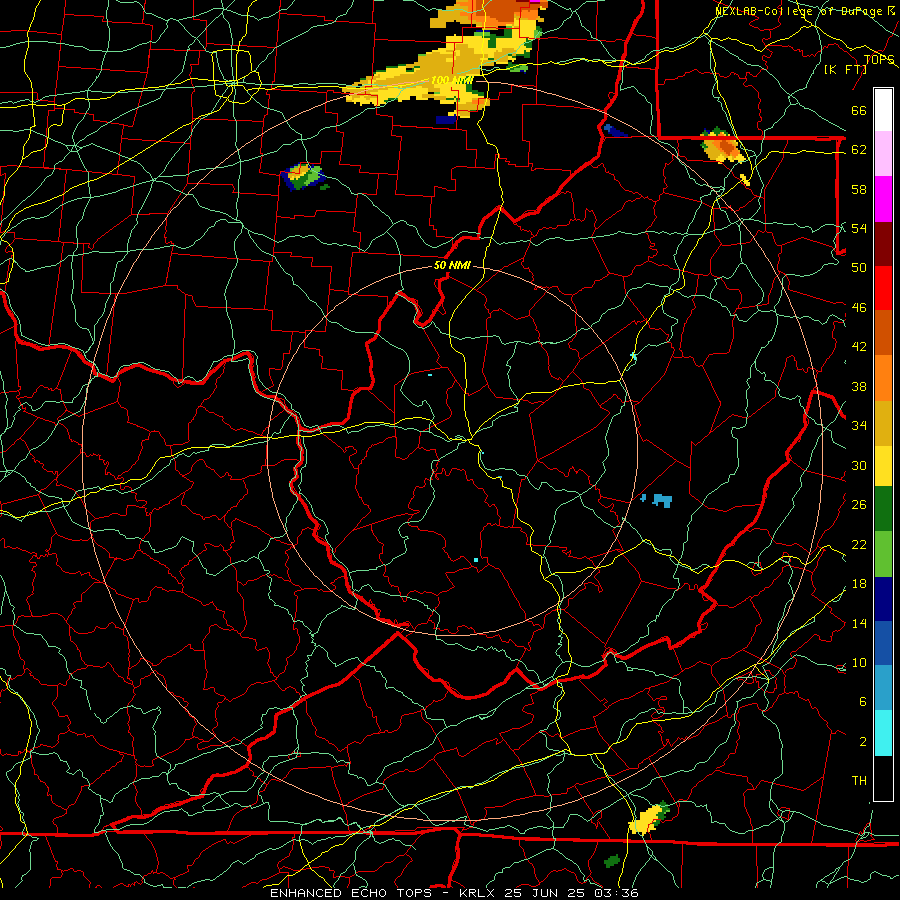Viewport: 900px width, 900px height.
Task: Click the '42' legend value
Action: [859, 347]
